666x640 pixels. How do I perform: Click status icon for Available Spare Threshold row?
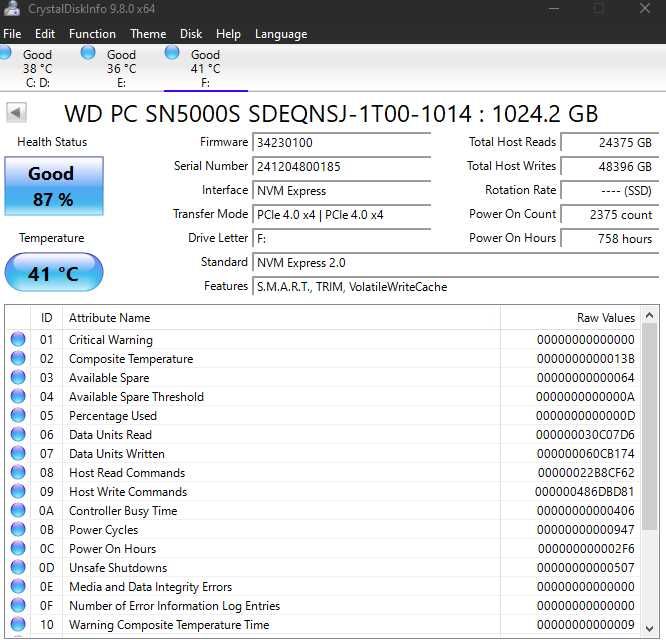tap(18, 396)
